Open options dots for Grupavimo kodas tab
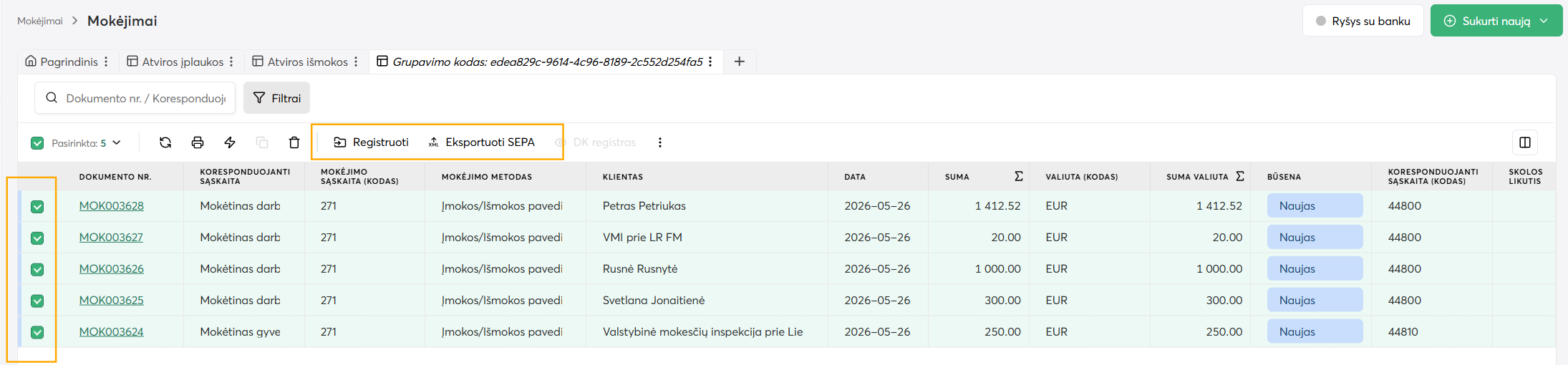The width and height of the screenshot is (1568, 365). pyautogui.click(x=710, y=62)
